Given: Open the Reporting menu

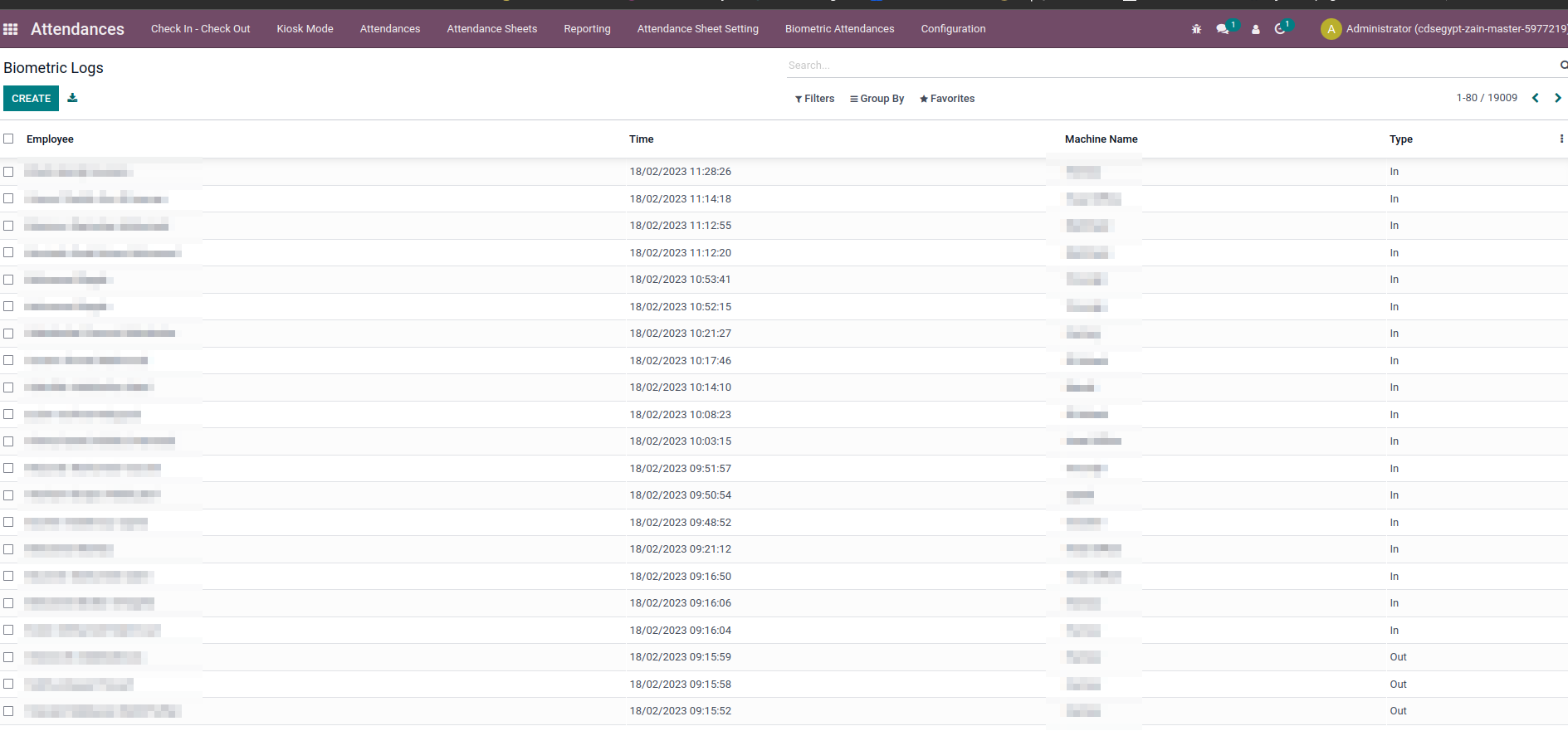Looking at the screenshot, I should (587, 29).
